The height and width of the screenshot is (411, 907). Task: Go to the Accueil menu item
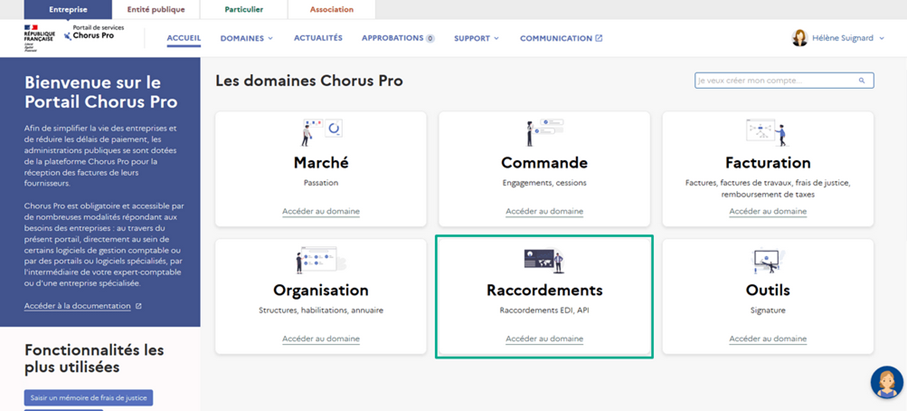(x=184, y=38)
